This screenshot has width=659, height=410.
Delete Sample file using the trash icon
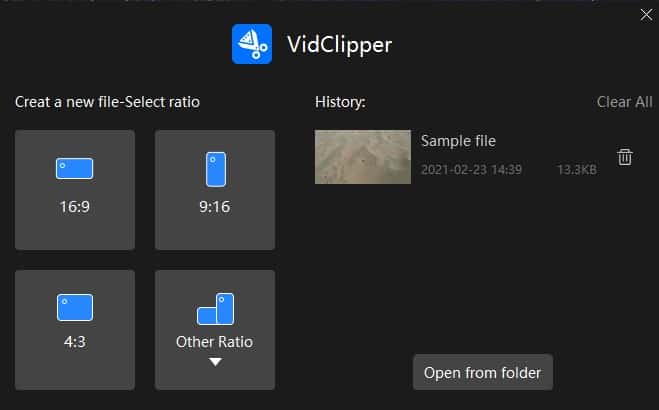[x=625, y=157]
